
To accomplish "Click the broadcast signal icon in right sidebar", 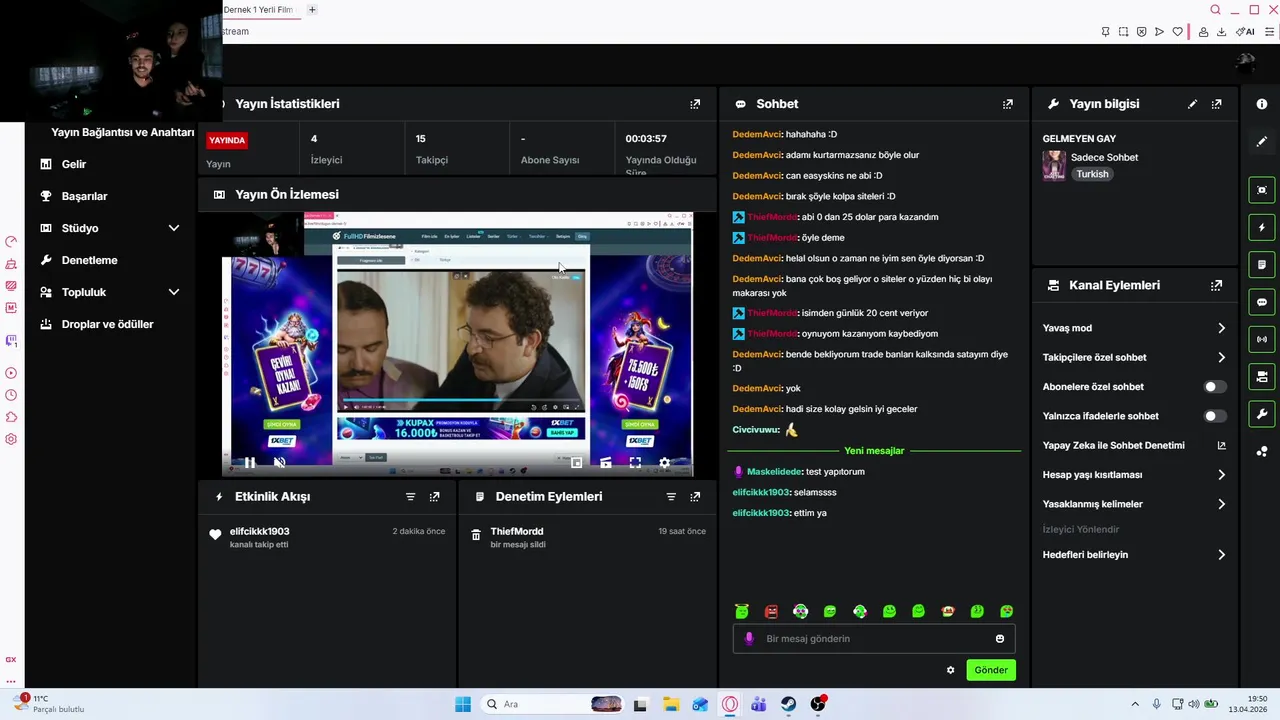I will click(1262, 339).
